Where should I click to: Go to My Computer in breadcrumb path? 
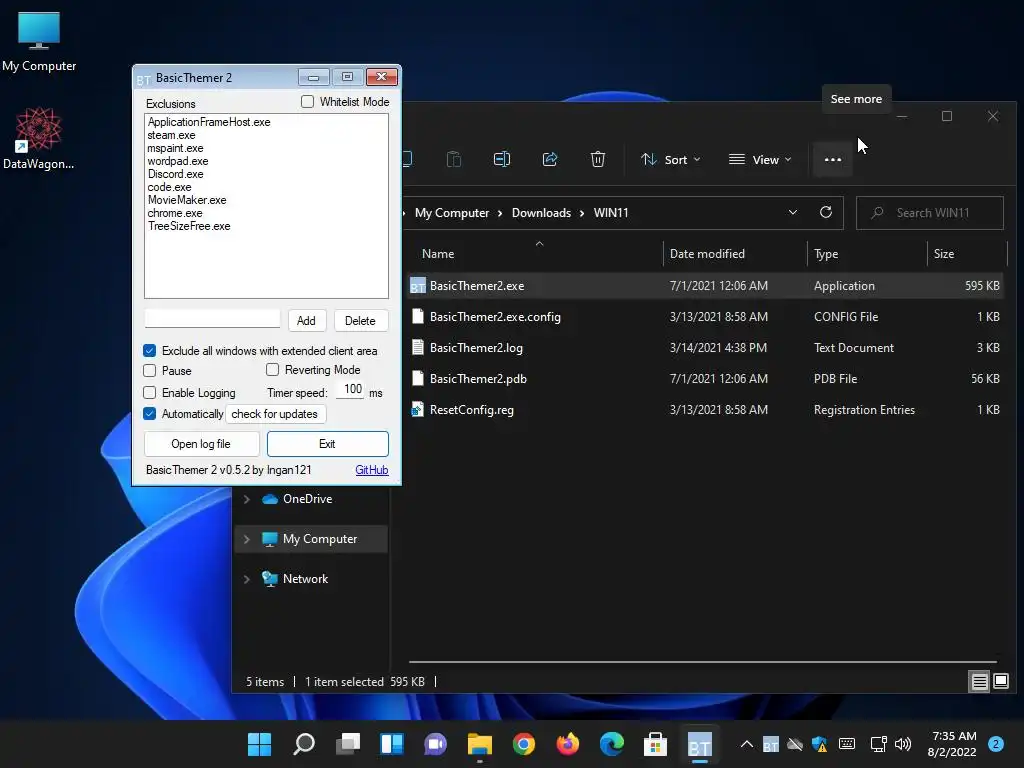[452, 213]
